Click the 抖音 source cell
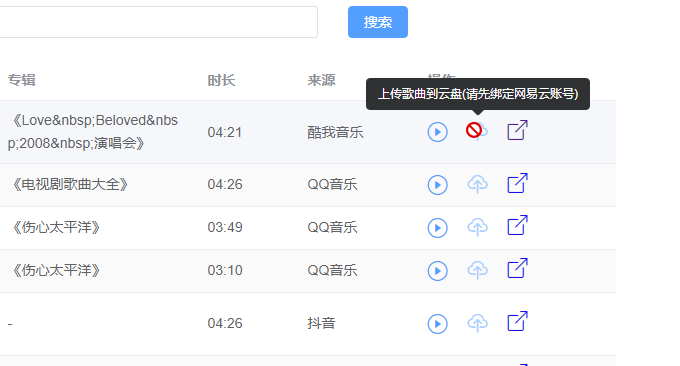 click(321, 324)
